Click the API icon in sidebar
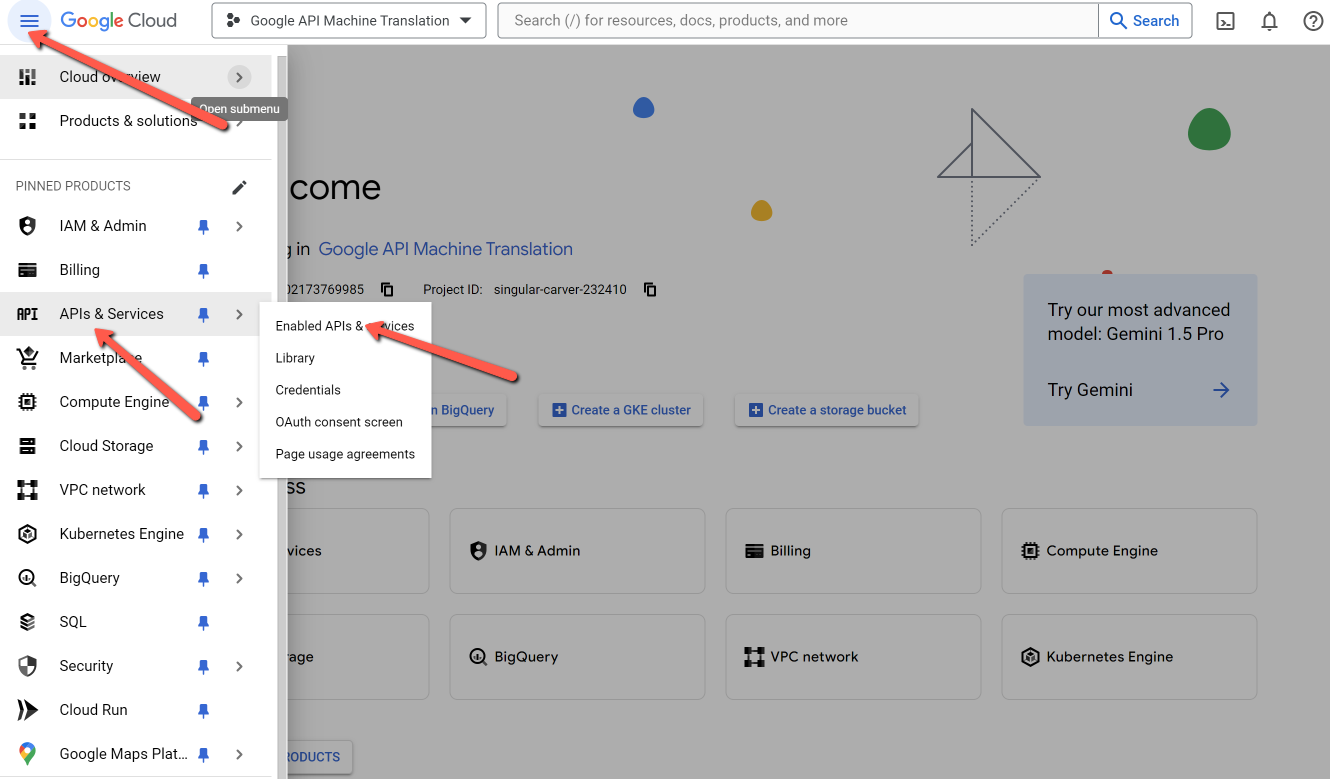Viewport: 1330px width, 779px height. [x=28, y=314]
